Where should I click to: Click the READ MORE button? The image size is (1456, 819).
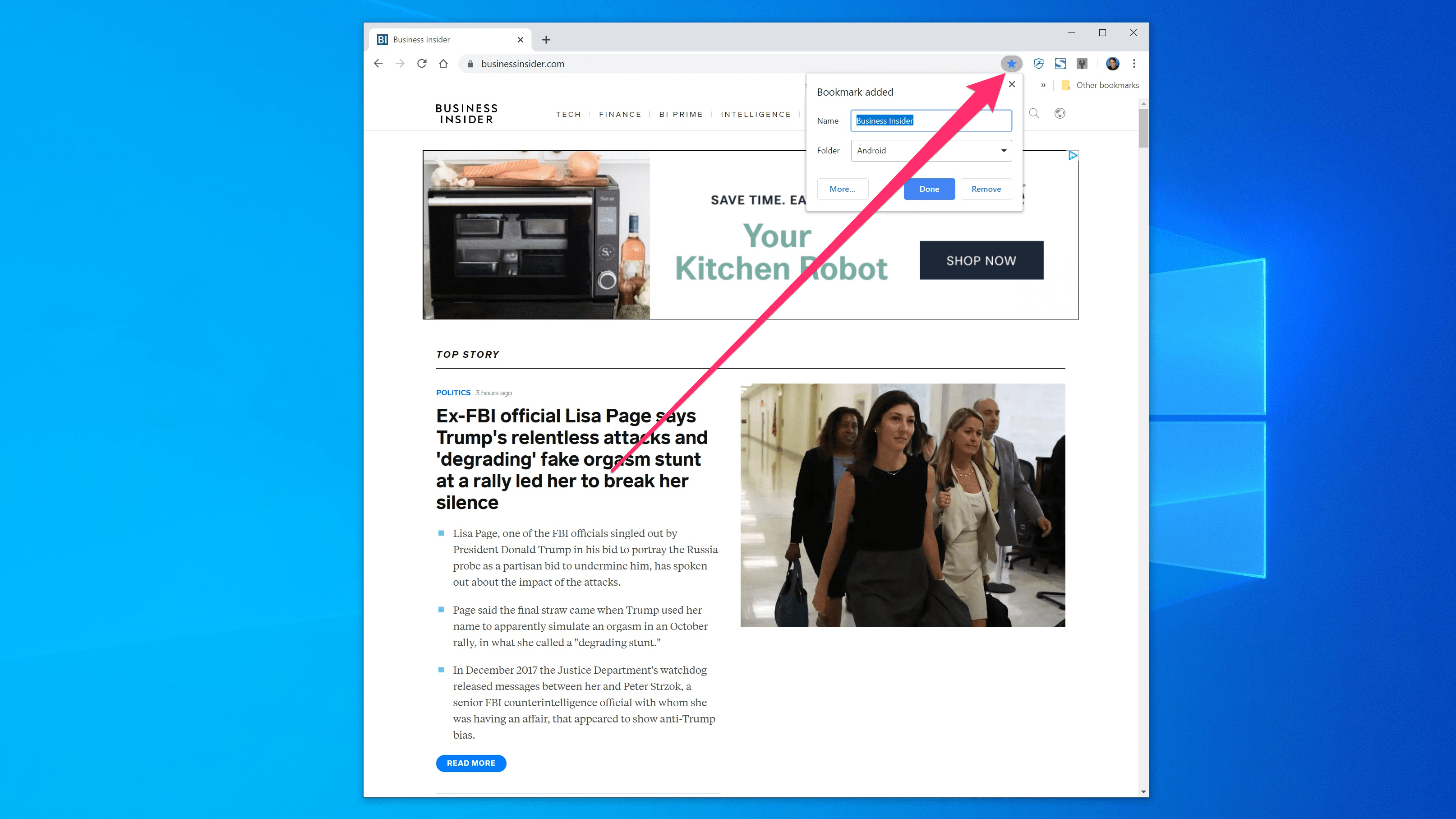click(x=471, y=763)
